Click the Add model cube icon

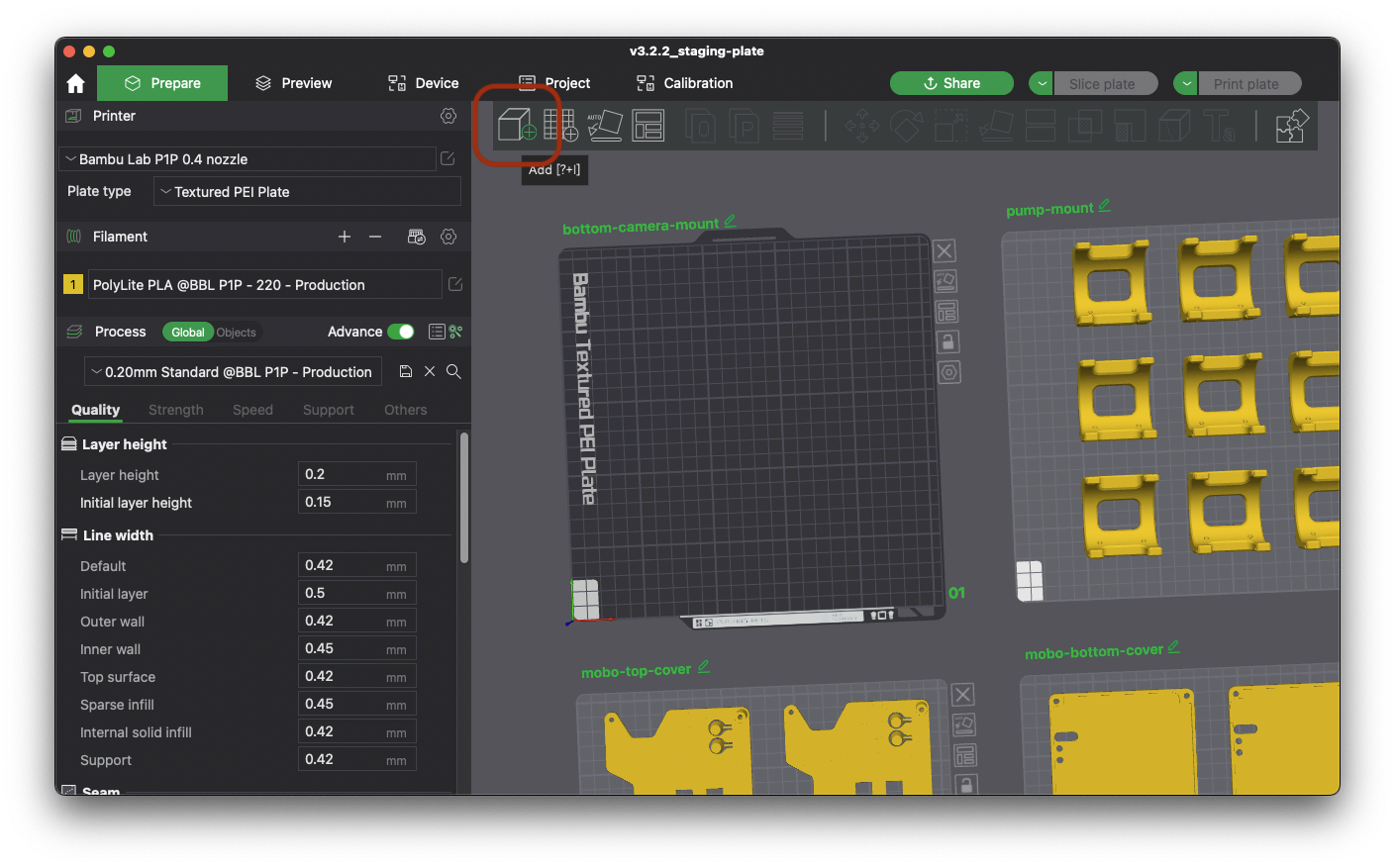(516, 126)
